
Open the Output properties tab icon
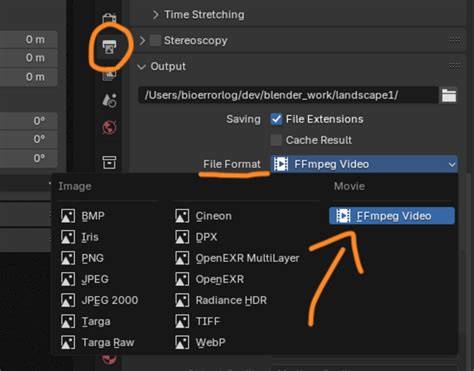click(109, 47)
